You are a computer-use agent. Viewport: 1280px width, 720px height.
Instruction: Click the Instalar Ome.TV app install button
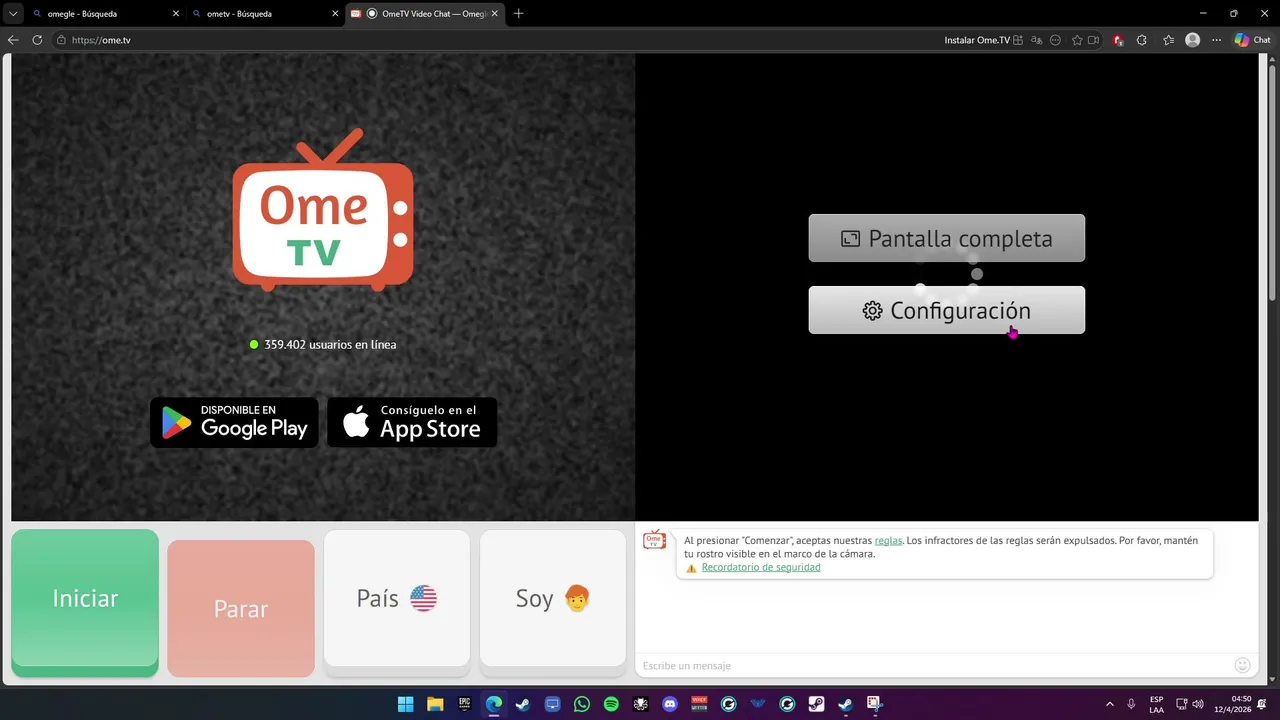click(x=984, y=40)
